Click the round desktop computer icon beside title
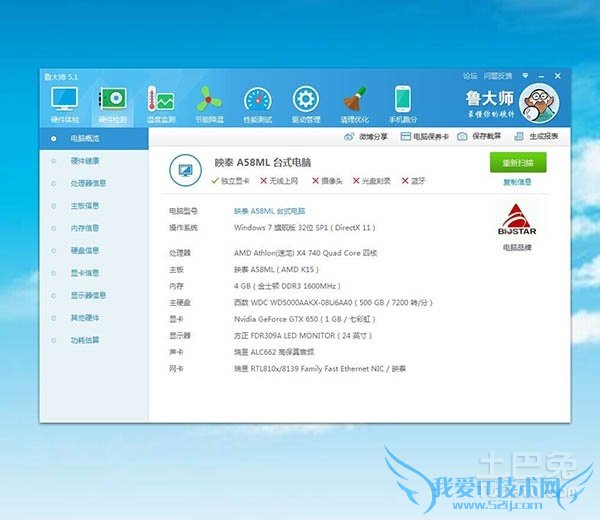The height and width of the screenshot is (520, 600). 185,170
